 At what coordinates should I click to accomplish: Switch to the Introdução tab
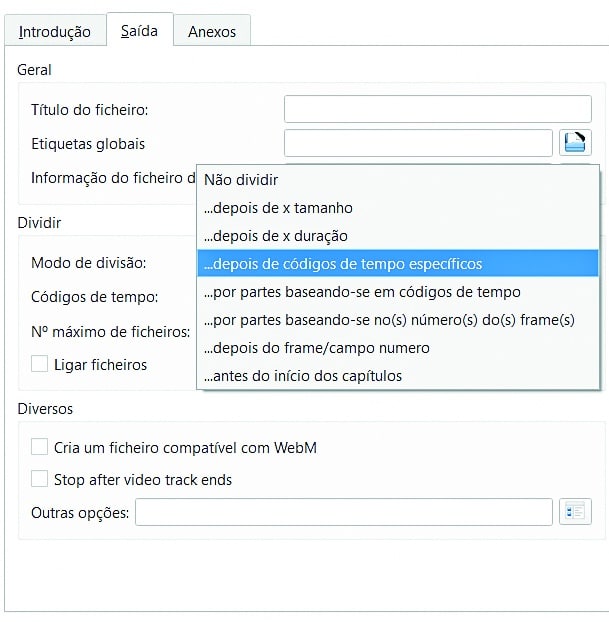click(x=55, y=31)
